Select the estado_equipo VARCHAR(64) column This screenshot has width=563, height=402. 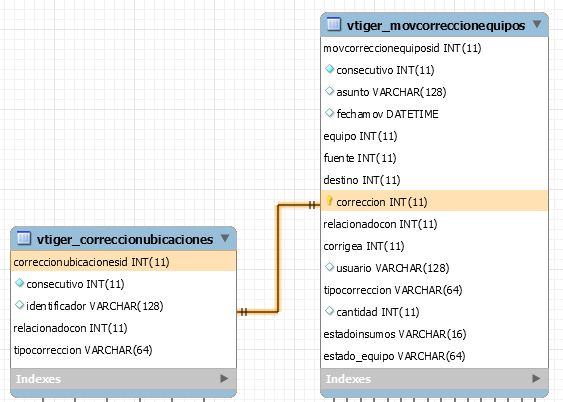pyautogui.click(x=434, y=356)
